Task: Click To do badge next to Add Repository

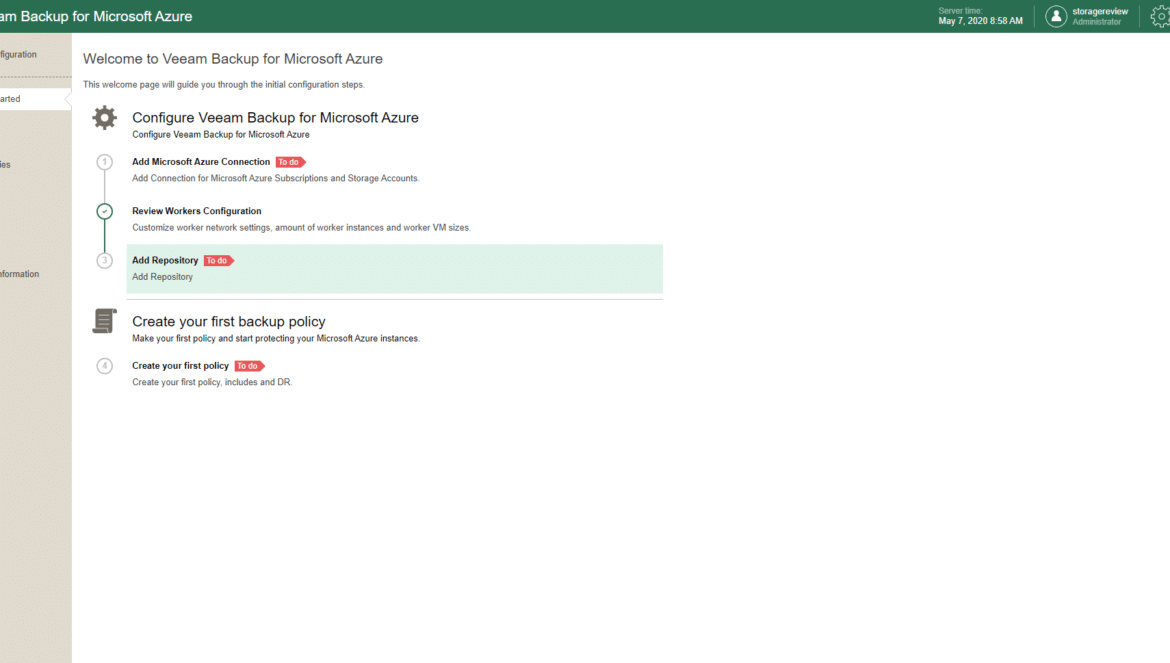Action: pyautogui.click(x=219, y=260)
